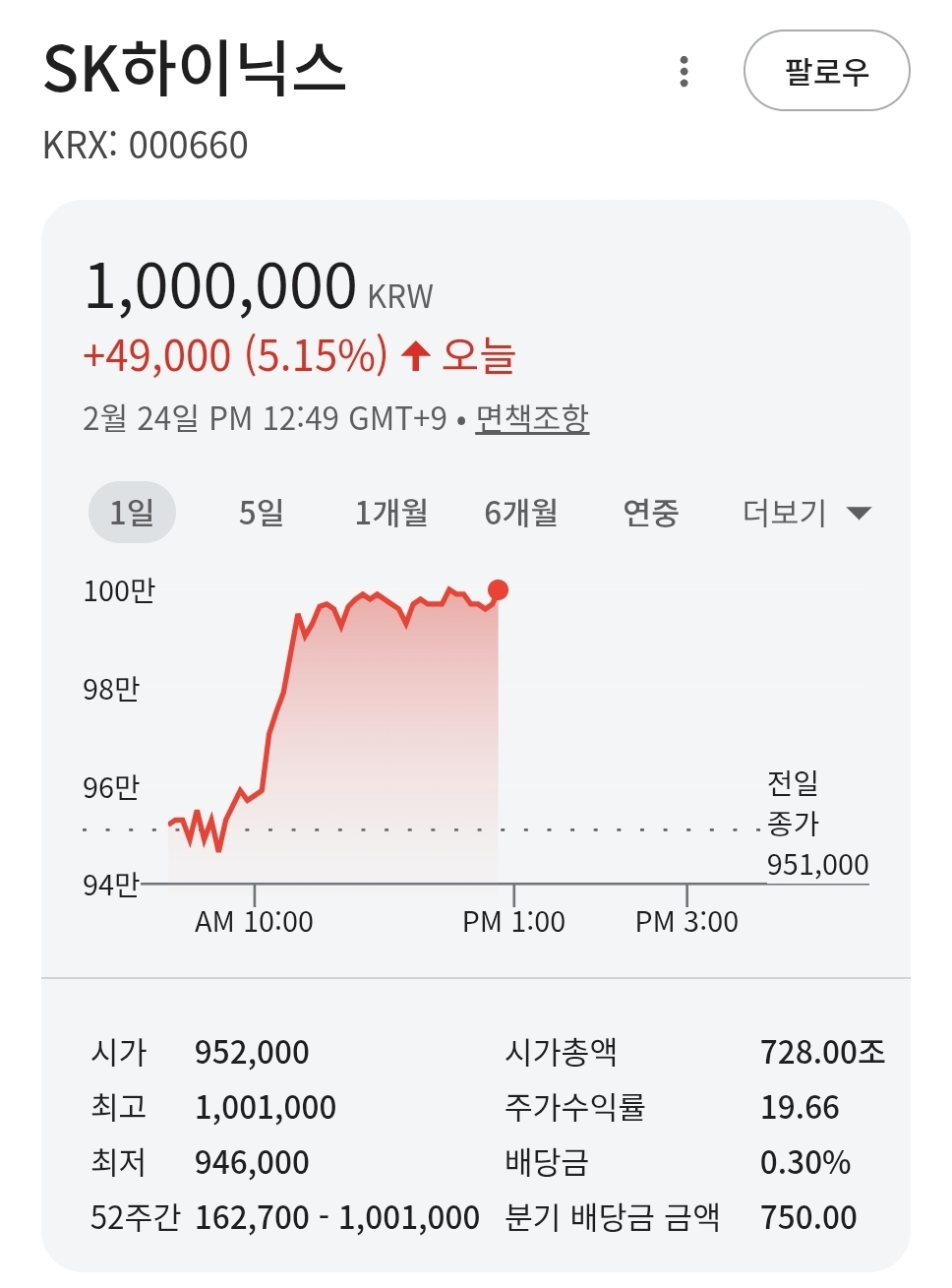The width and height of the screenshot is (952, 1288).
Task: Click the 주가수익률 19.66 value
Action: 800,1108
